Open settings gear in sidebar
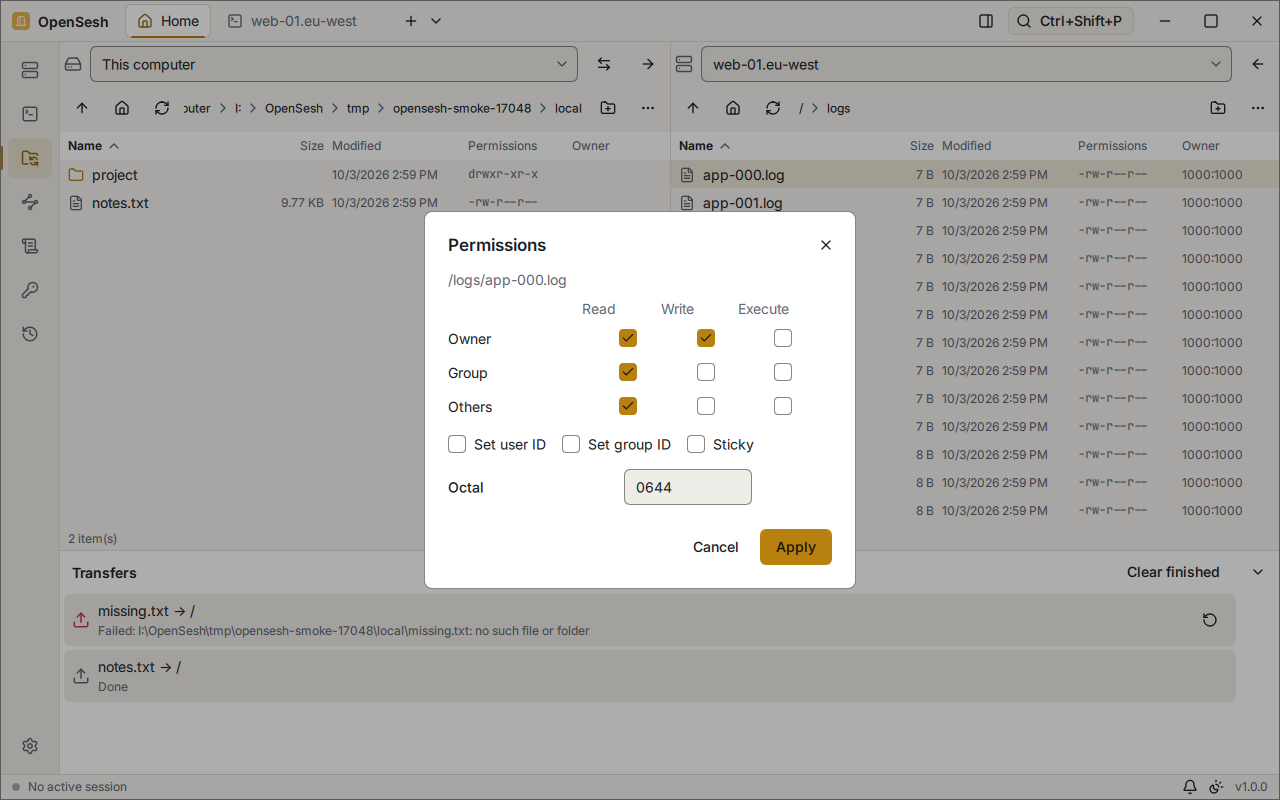 click(x=30, y=746)
